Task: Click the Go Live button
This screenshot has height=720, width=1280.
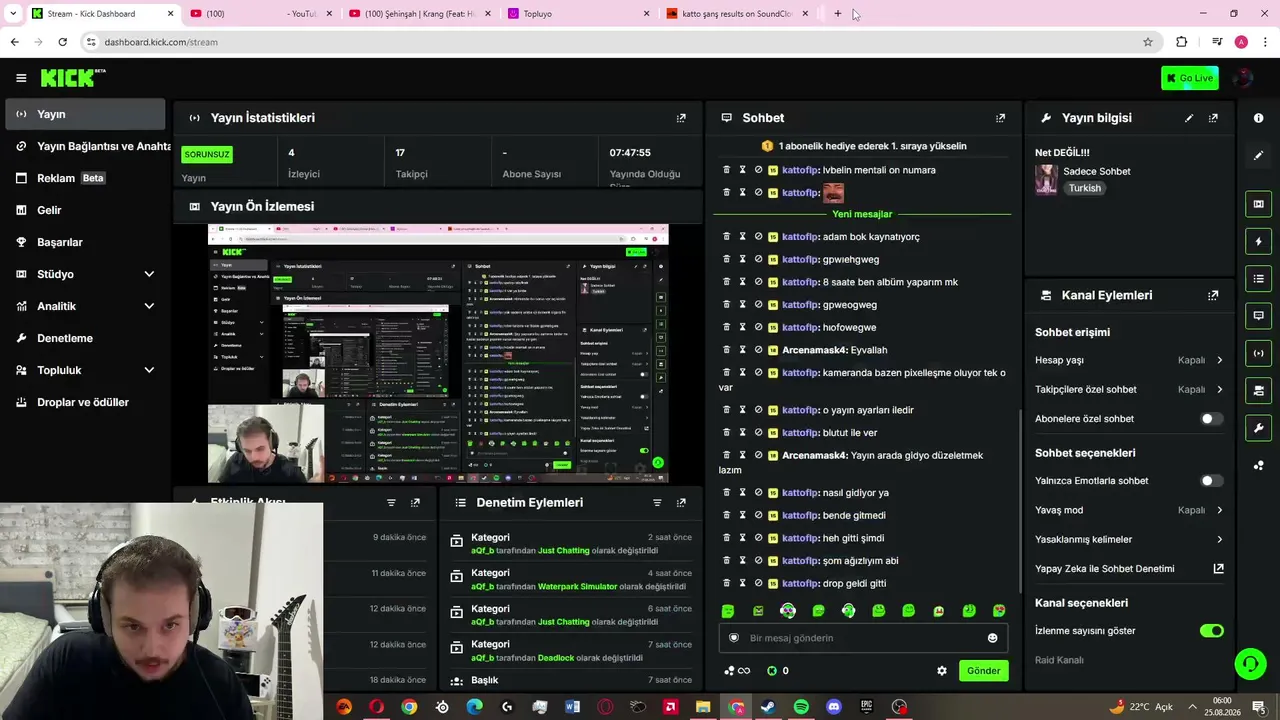Action: click(x=1189, y=78)
